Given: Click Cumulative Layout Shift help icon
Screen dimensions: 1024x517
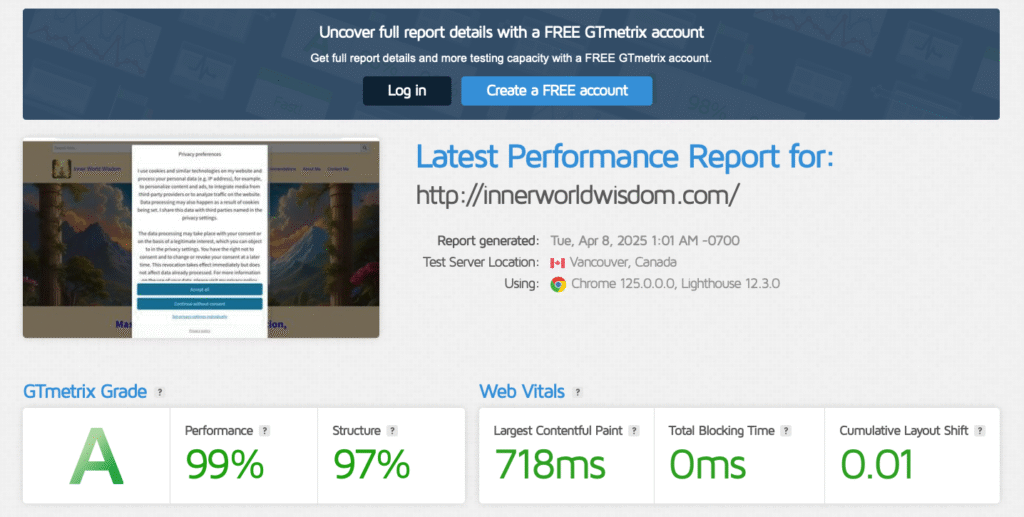Looking at the screenshot, I should 980,431.
